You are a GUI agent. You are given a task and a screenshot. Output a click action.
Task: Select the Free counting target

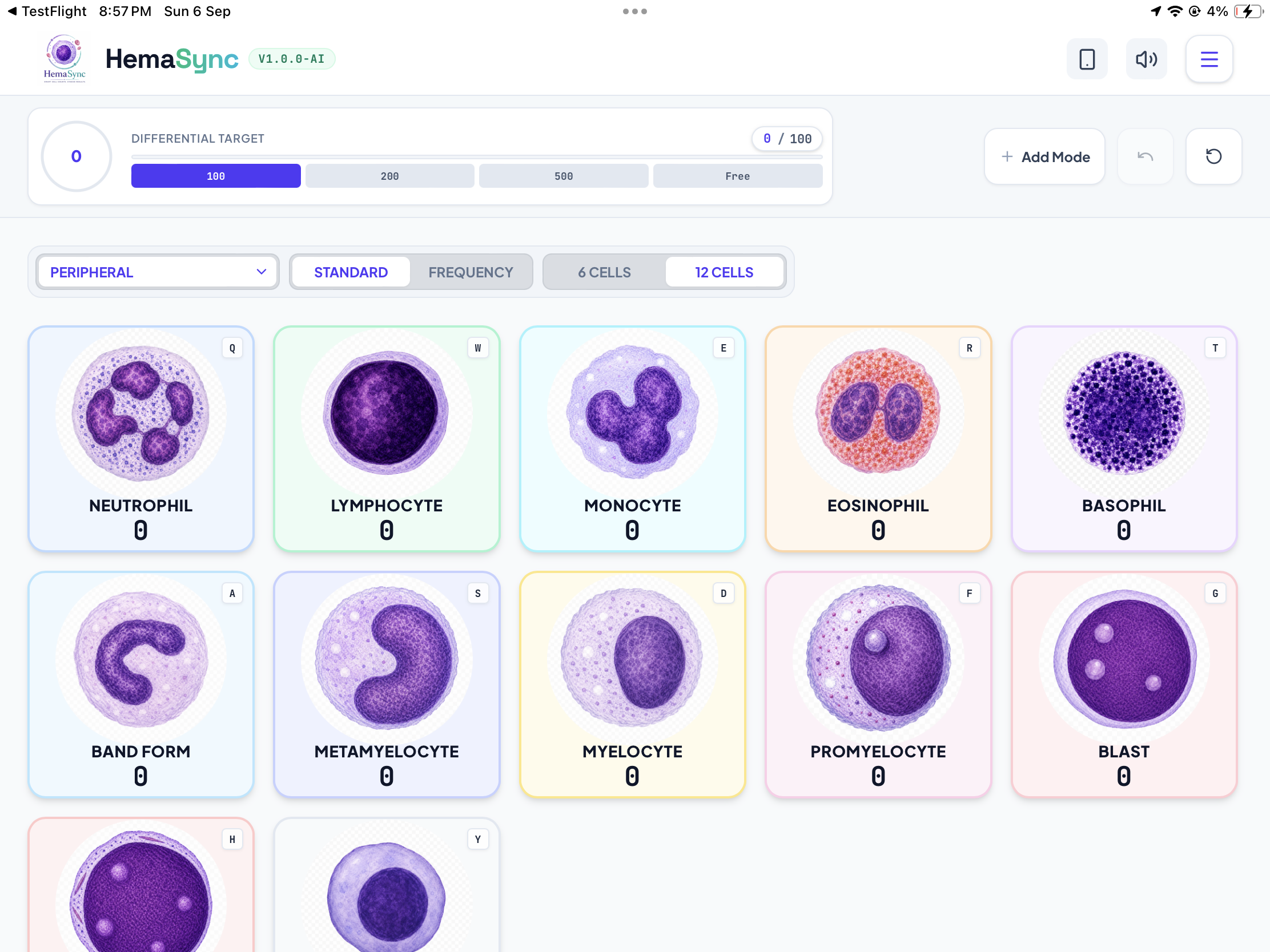[738, 176]
